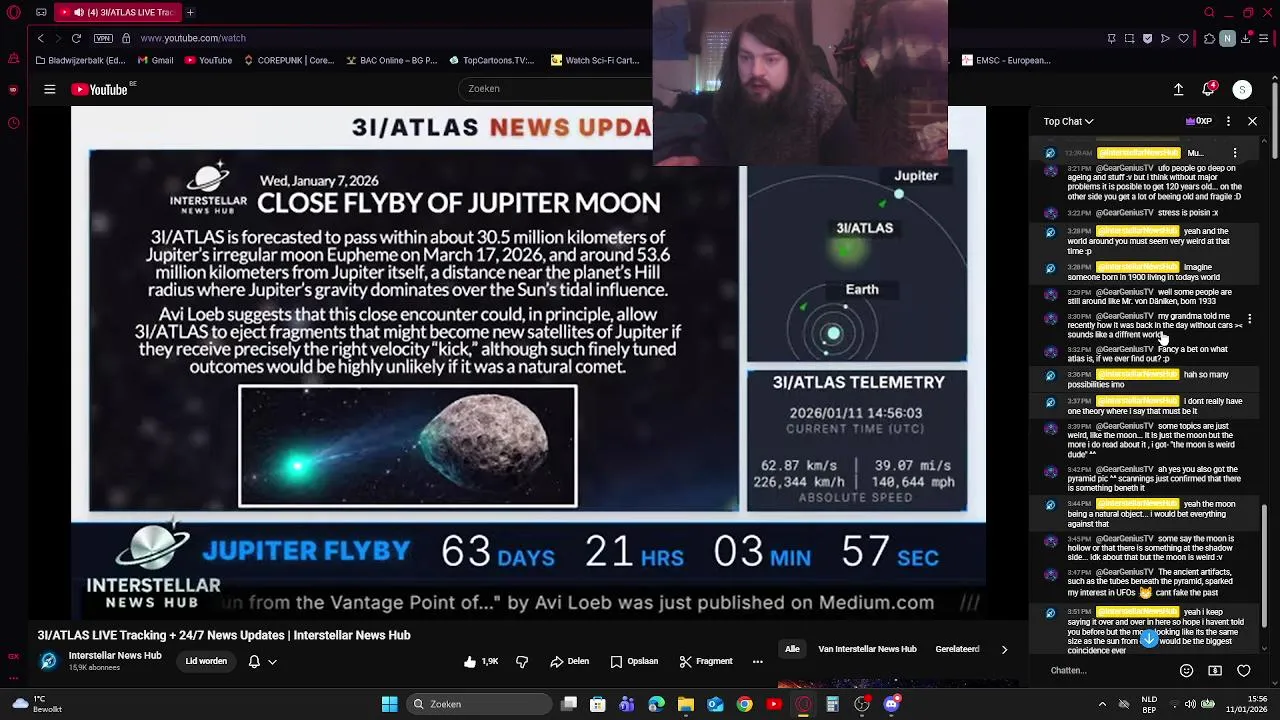Open the Opera main menu logo
Screen dimensions: 1280x720
(x=13, y=12)
